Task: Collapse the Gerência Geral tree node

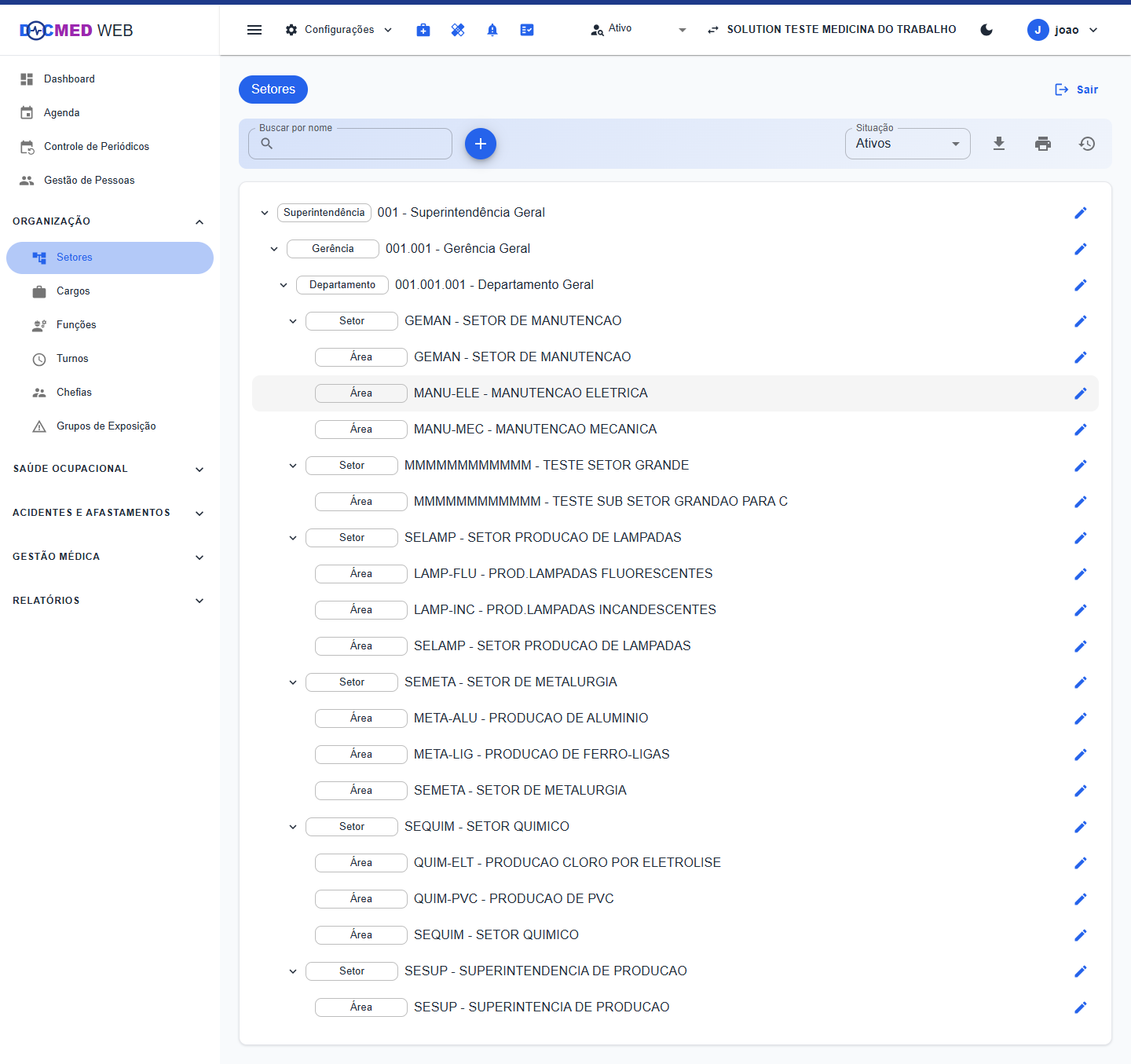Action: [x=274, y=249]
